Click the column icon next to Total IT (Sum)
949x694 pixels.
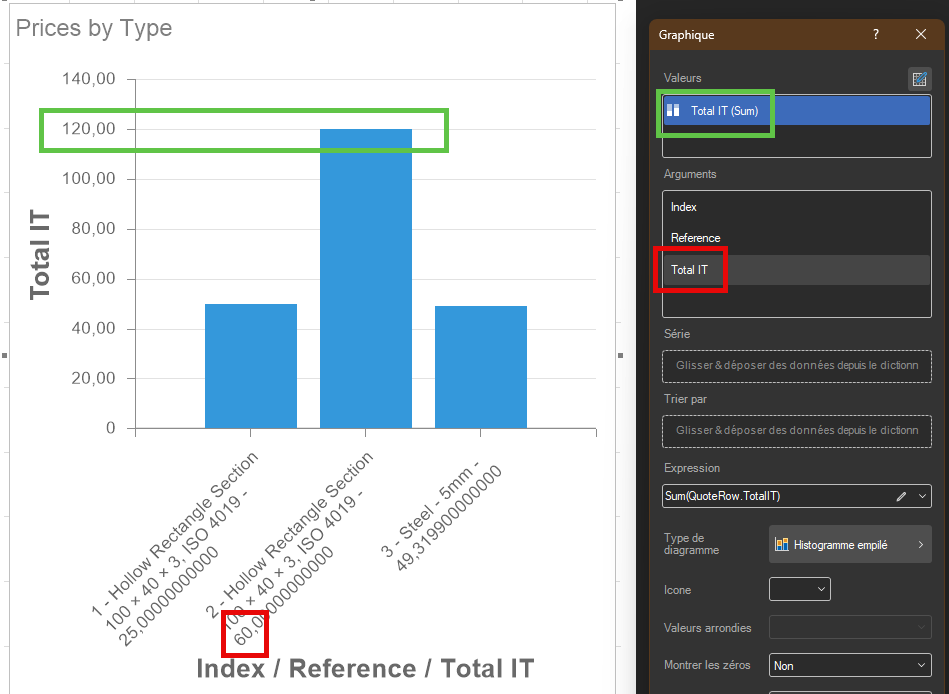pyautogui.click(x=674, y=111)
